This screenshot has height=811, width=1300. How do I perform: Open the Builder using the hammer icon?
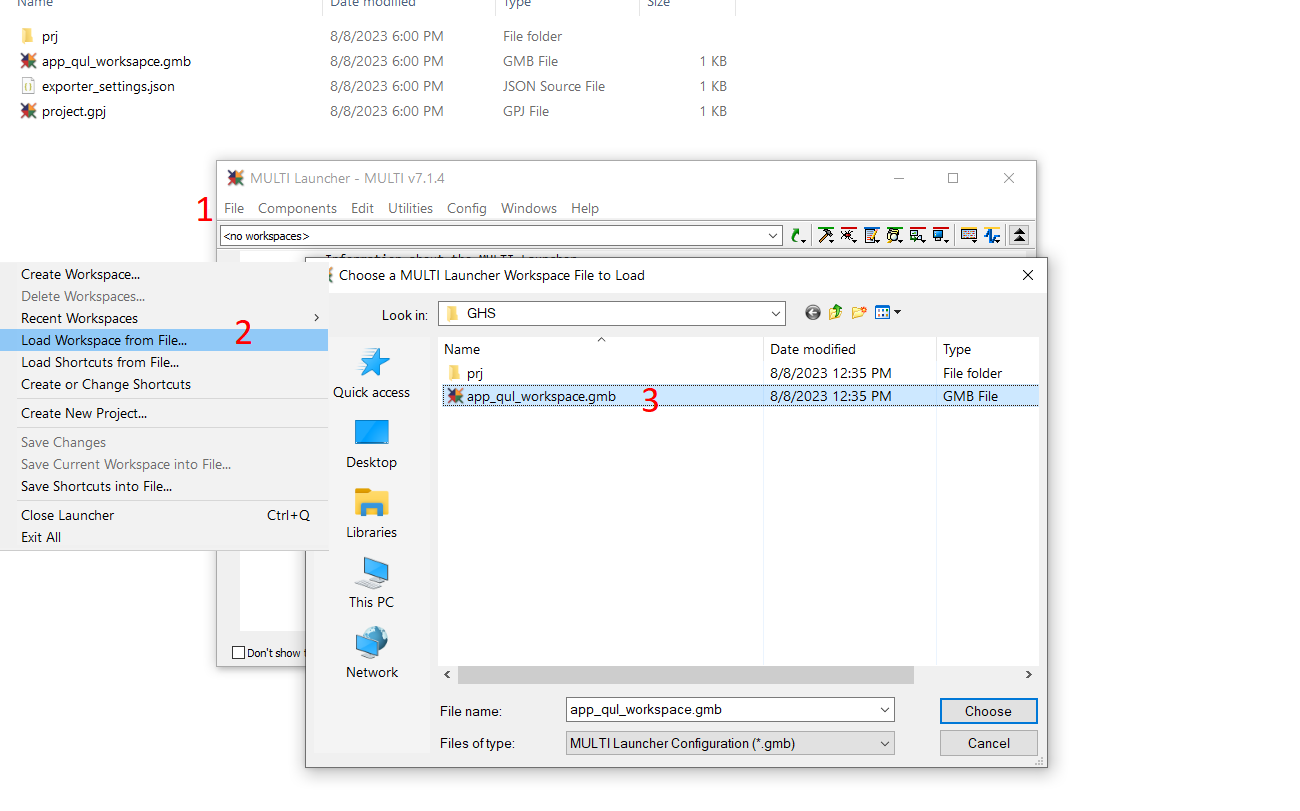click(x=824, y=234)
